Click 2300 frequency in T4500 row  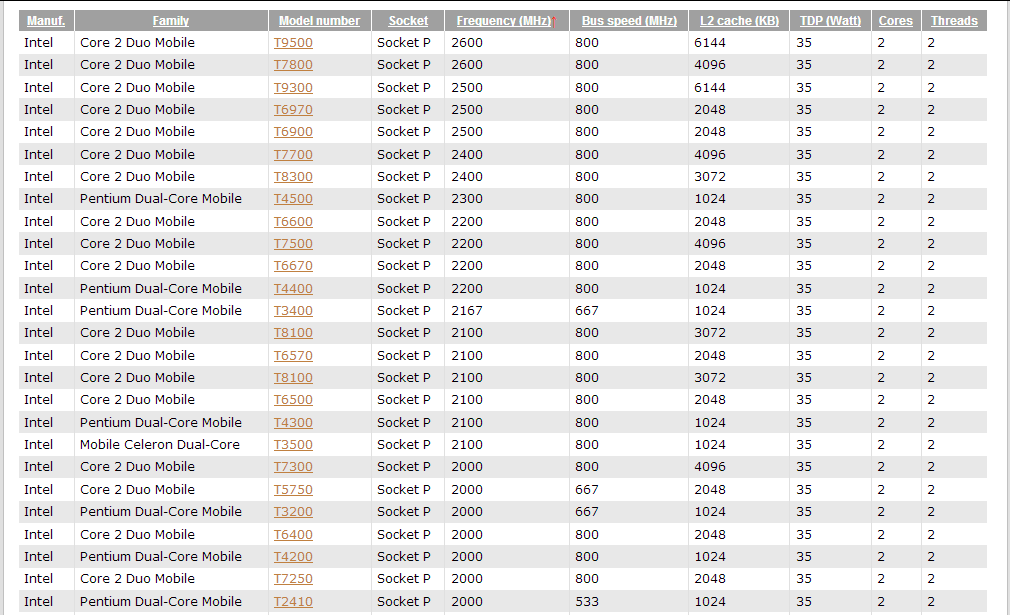467,198
